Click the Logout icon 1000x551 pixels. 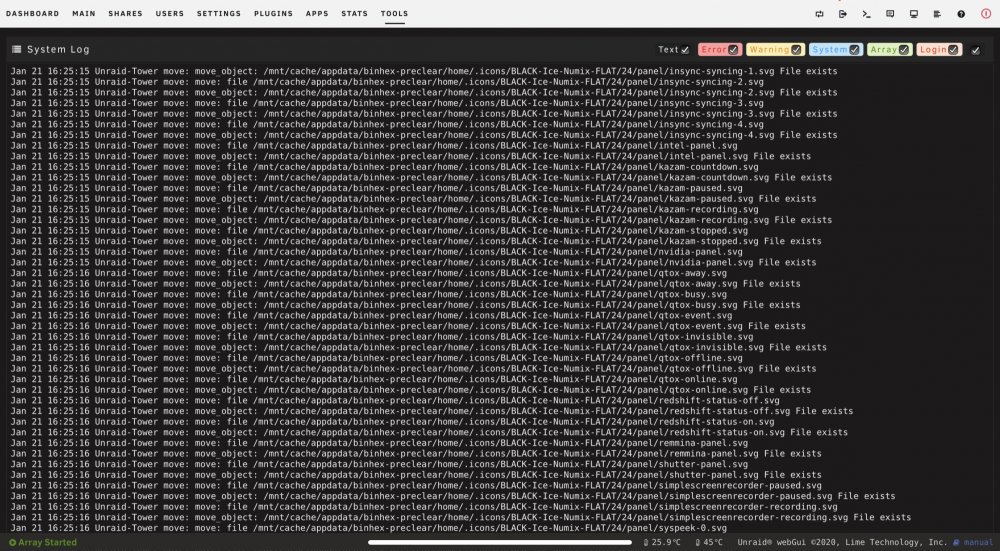click(x=843, y=14)
